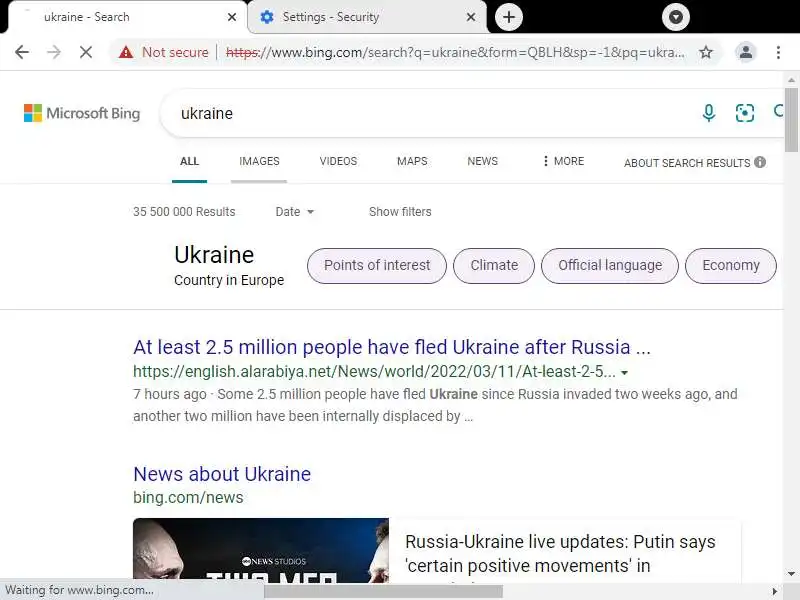Screen dimensions: 800x600
Task: Click the vertical scrollbar up arrow
Action: 791,80
